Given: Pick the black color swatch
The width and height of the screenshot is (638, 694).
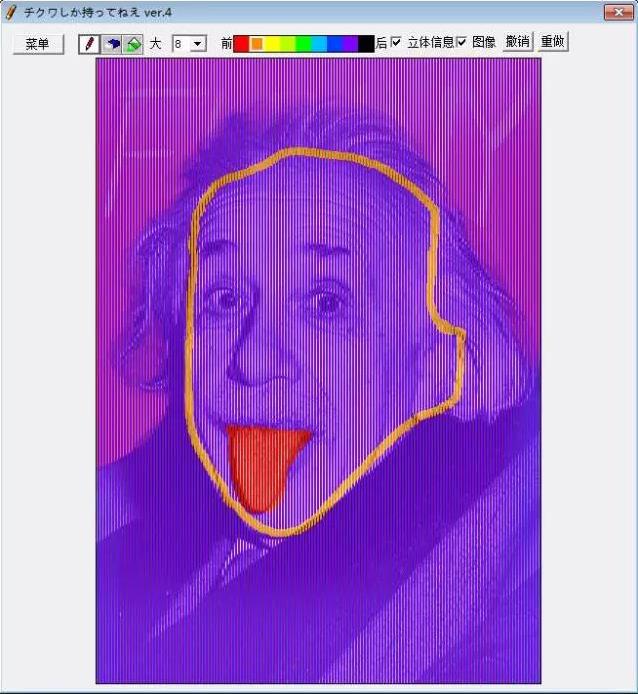Looking at the screenshot, I should [366, 44].
